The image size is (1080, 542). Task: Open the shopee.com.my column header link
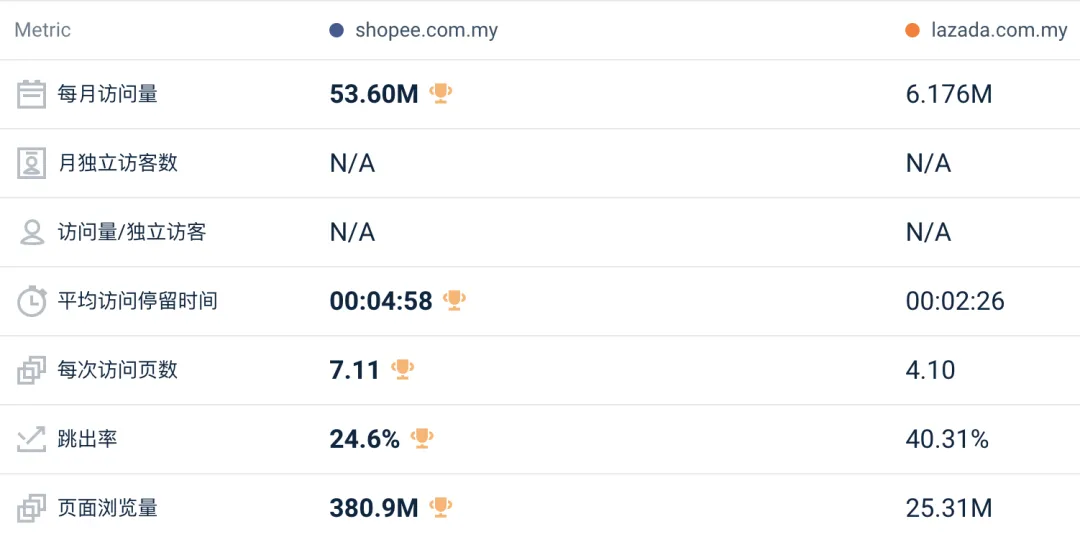[x=426, y=30]
